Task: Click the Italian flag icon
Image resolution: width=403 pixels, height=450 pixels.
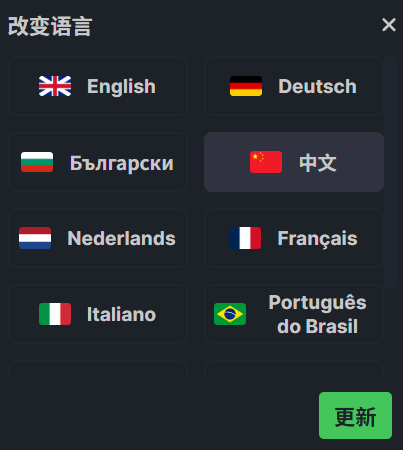Action: (55, 314)
